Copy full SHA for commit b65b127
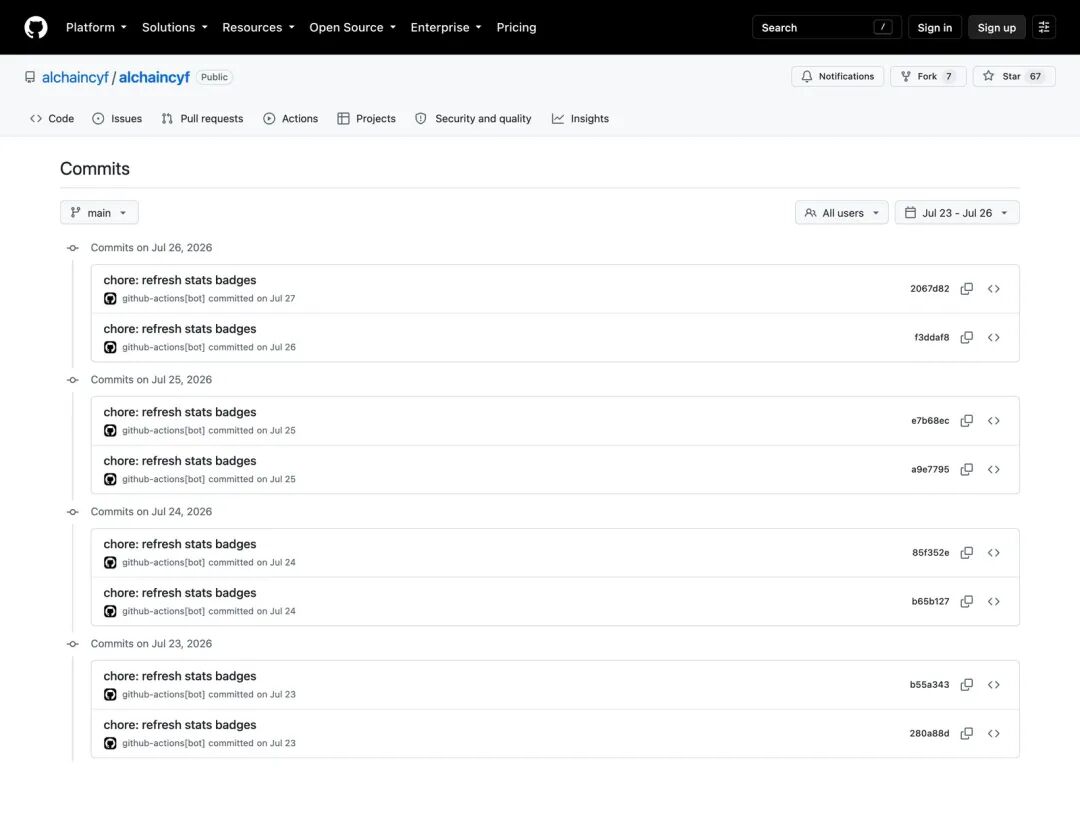The image size is (1080, 825). (x=966, y=602)
